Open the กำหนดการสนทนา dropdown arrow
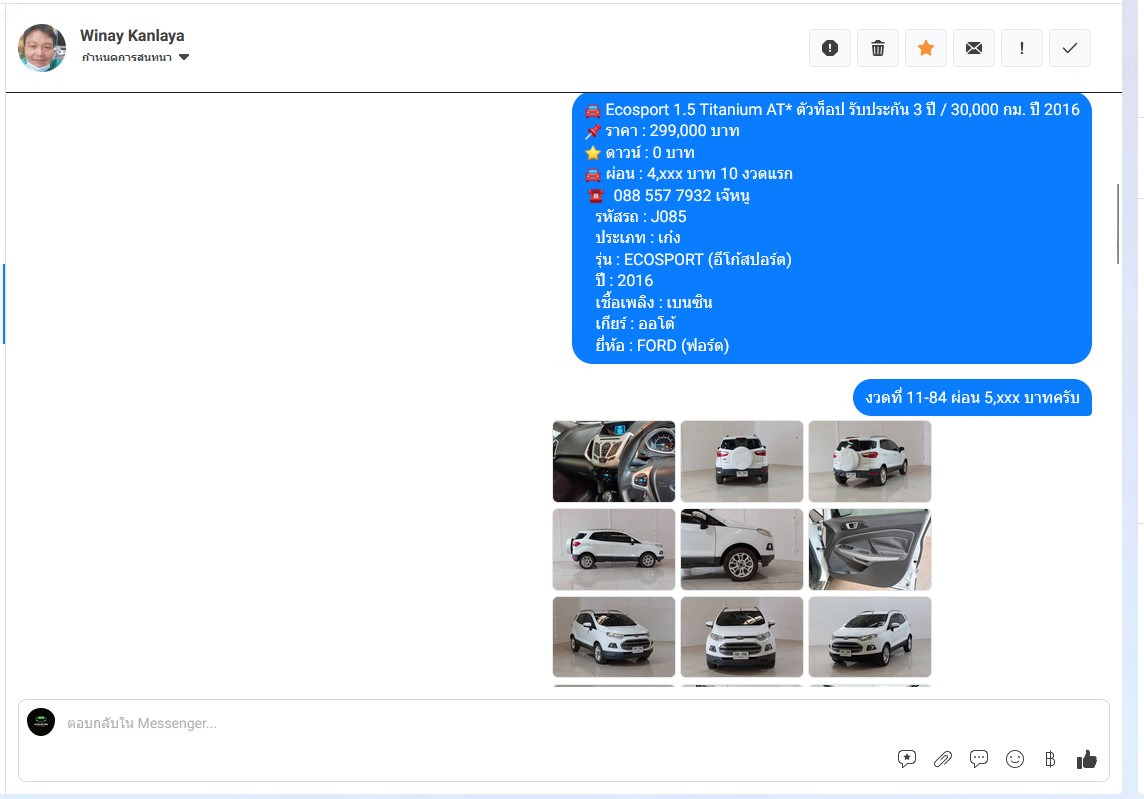The width and height of the screenshot is (1144, 799). pyautogui.click(x=184, y=57)
